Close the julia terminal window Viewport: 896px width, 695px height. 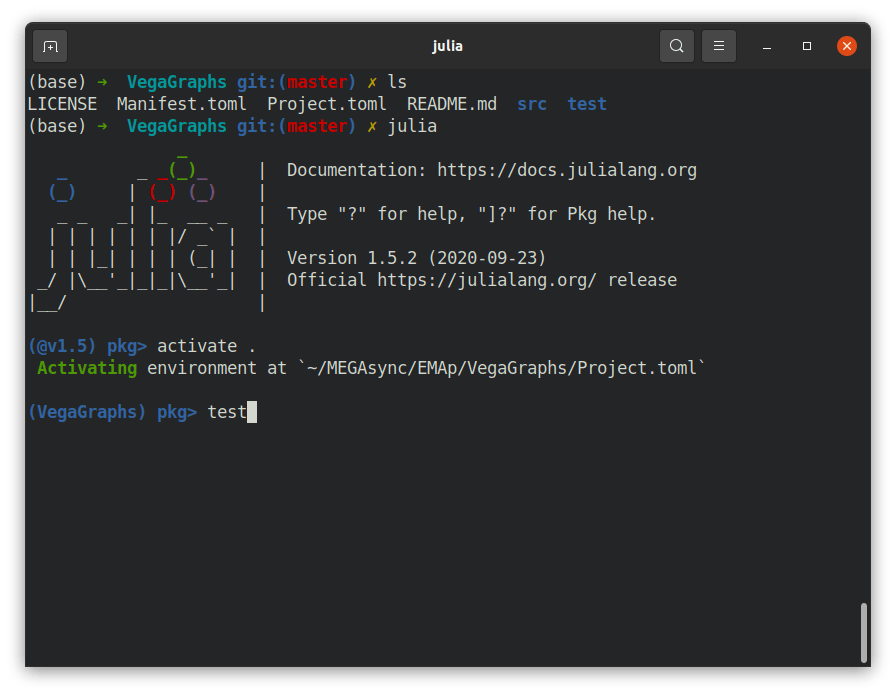tap(847, 46)
